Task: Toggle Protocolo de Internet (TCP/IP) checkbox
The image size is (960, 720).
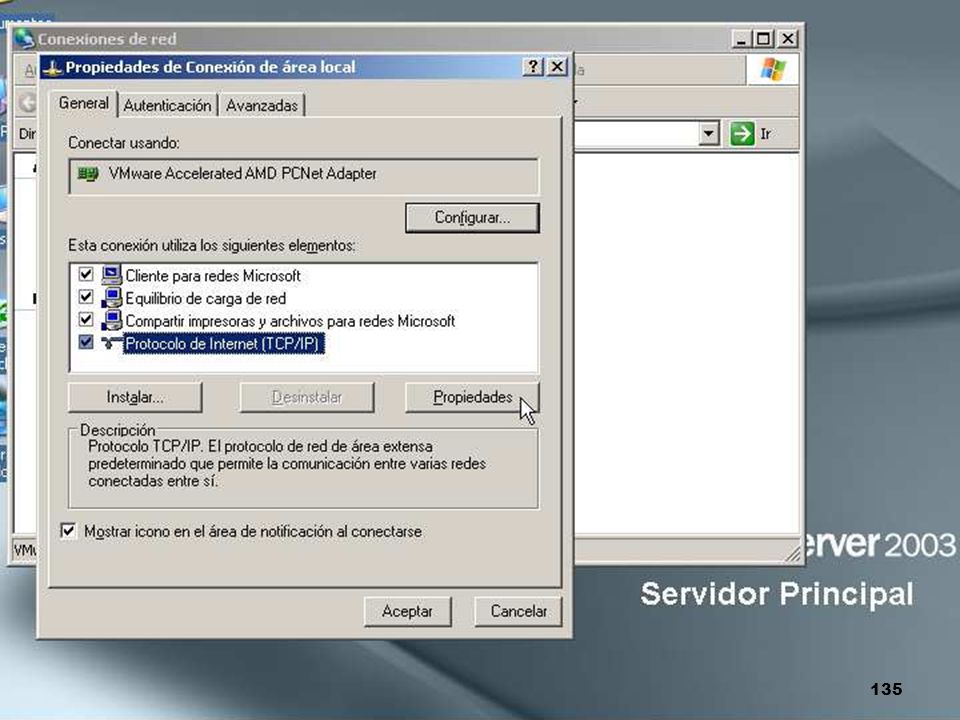Action: [86, 342]
